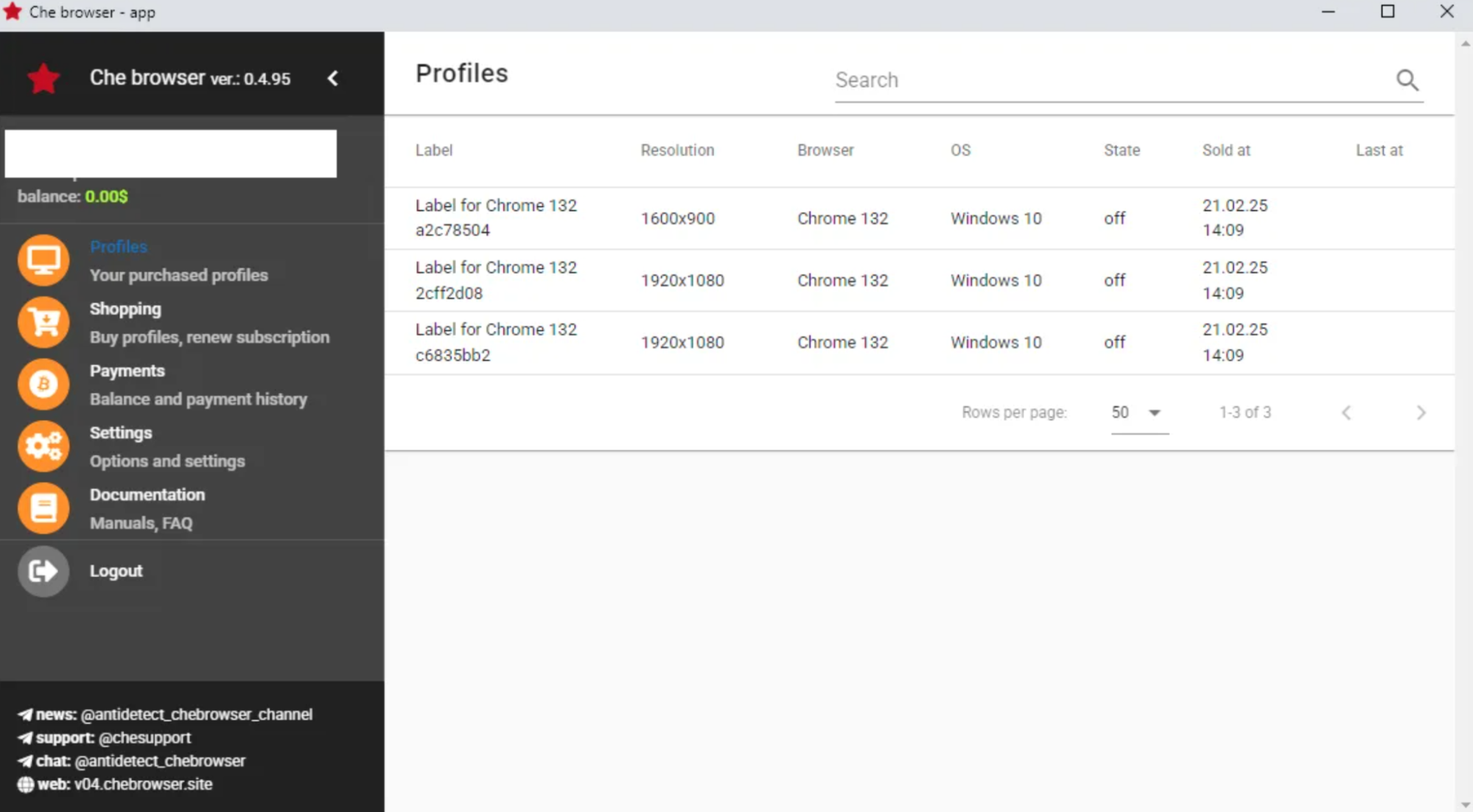Image resolution: width=1473 pixels, height=812 pixels.
Task: Select the Profiles menu label
Action: click(x=119, y=247)
